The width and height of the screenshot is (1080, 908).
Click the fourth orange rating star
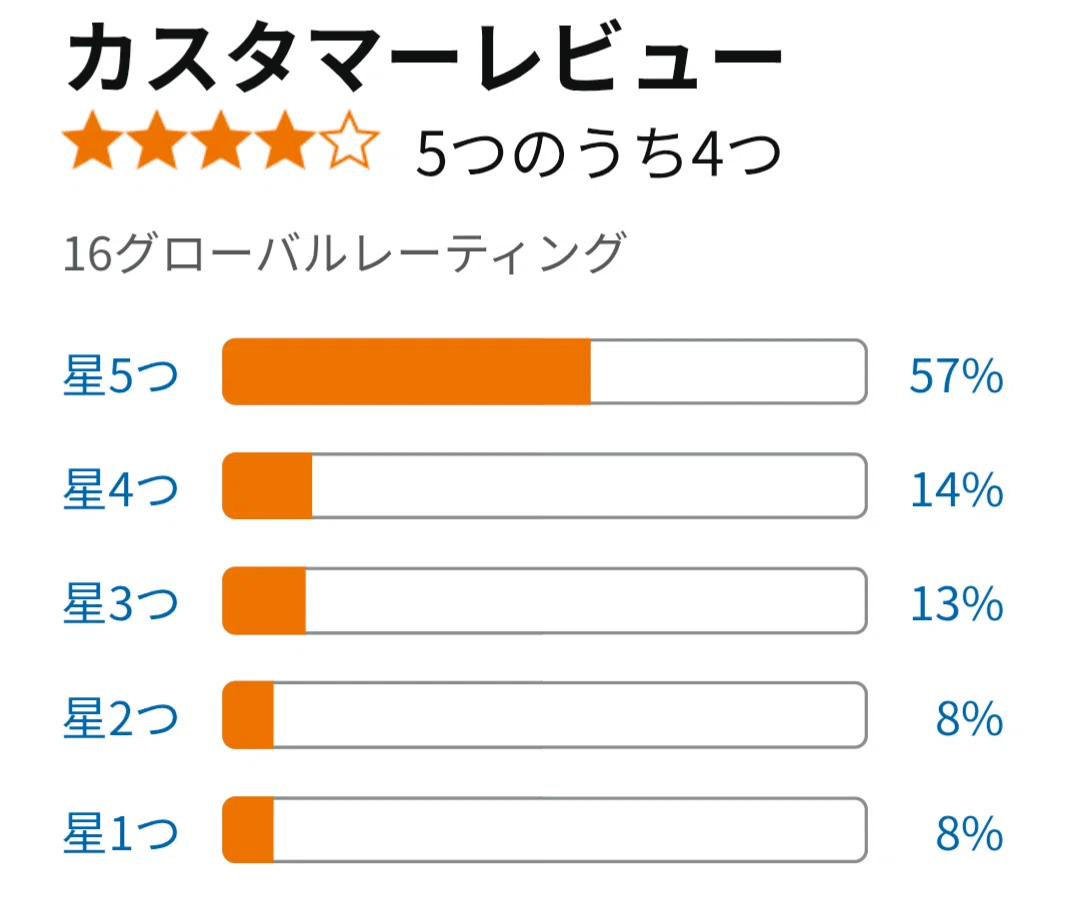click(x=285, y=140)
